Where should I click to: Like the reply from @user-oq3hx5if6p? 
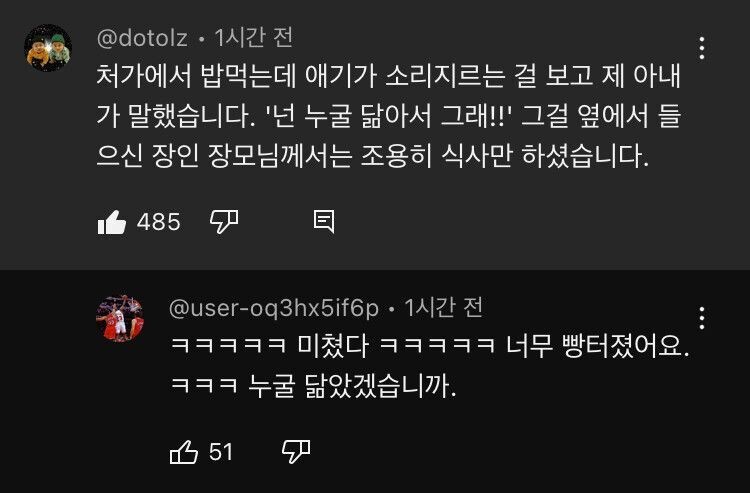(x=184, y=452)
